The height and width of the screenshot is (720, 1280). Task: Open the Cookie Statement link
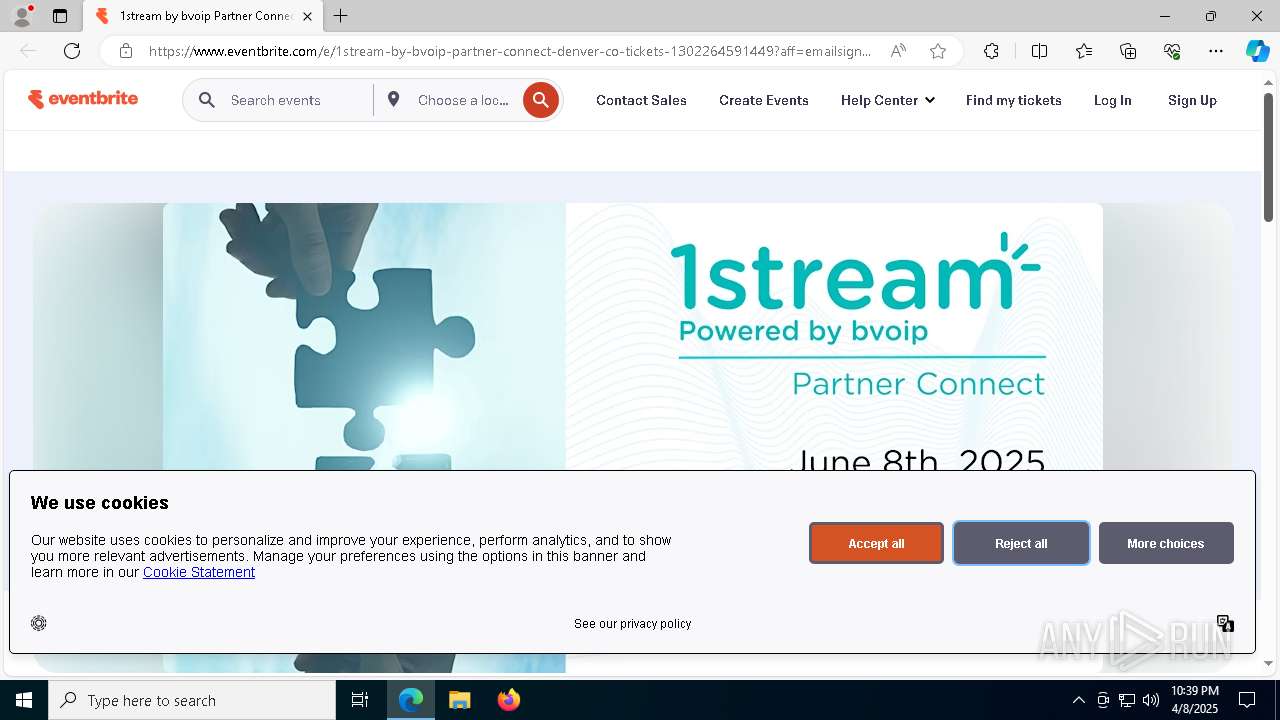(199, 572)
